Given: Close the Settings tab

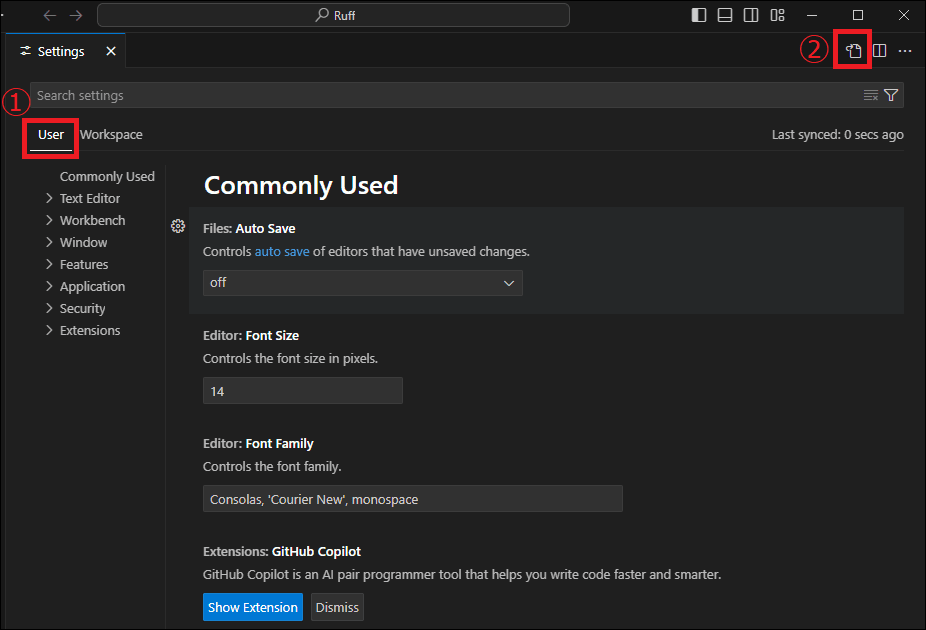Looking at the screenshot, I should tap(110, 51).
